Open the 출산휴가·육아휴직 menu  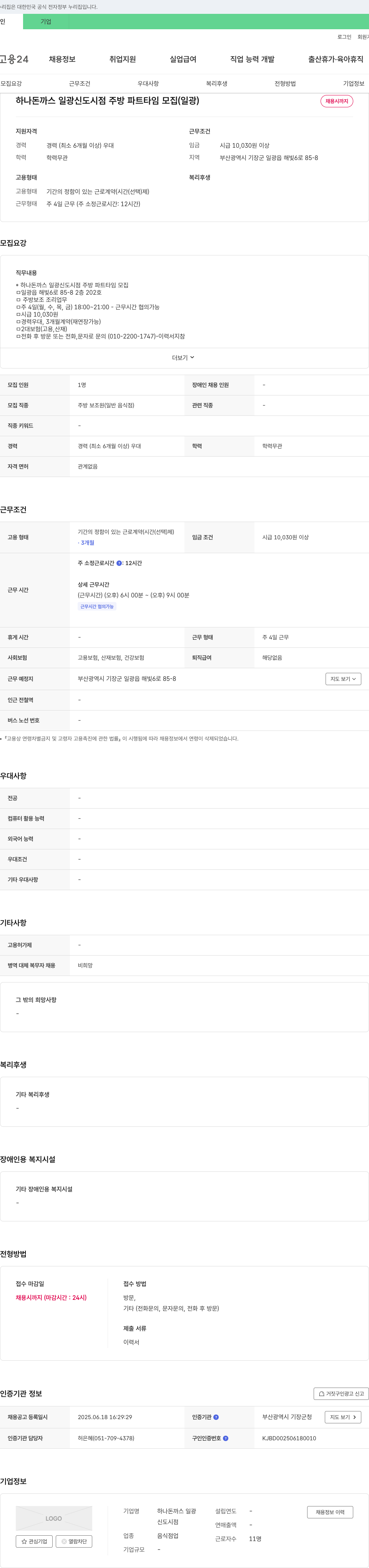(336, 59)
